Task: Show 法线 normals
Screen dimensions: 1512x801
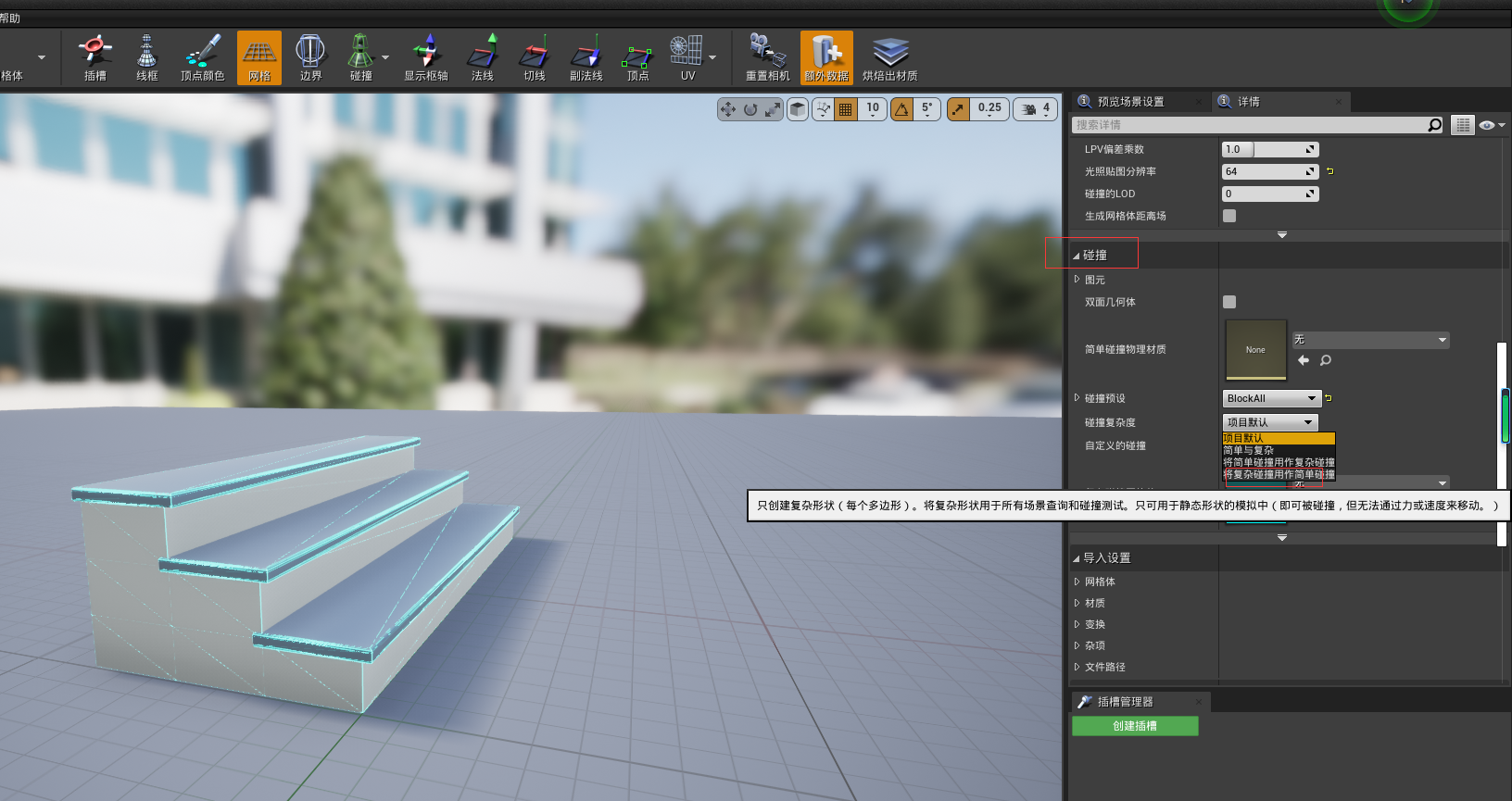Action: tap(483, 57)
